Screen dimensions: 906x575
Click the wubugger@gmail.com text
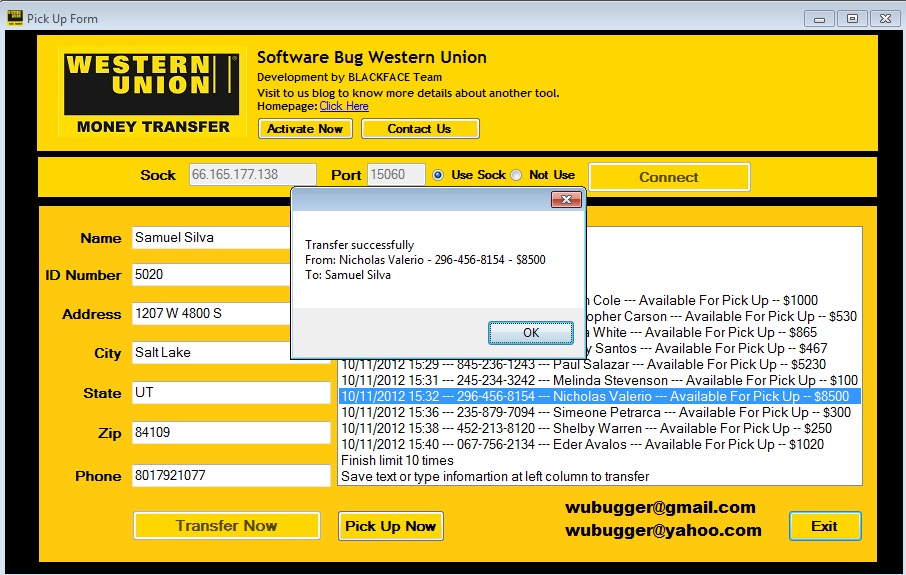660,507
